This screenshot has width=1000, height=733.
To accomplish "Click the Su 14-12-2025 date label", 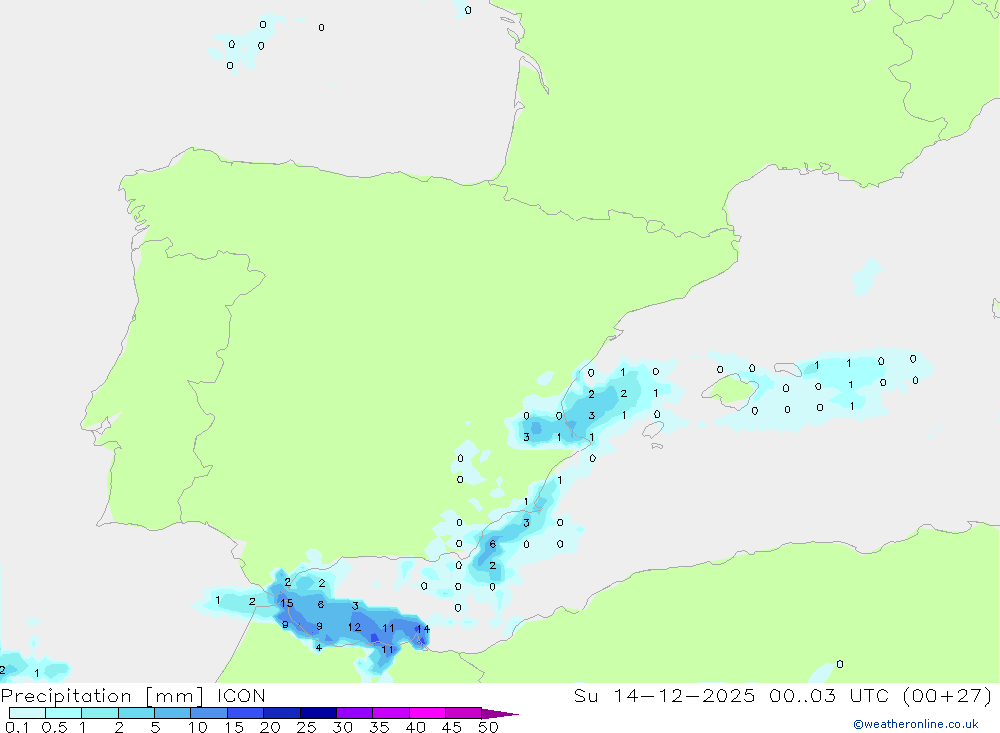I will pyautogui.click(x=665, y=695).
